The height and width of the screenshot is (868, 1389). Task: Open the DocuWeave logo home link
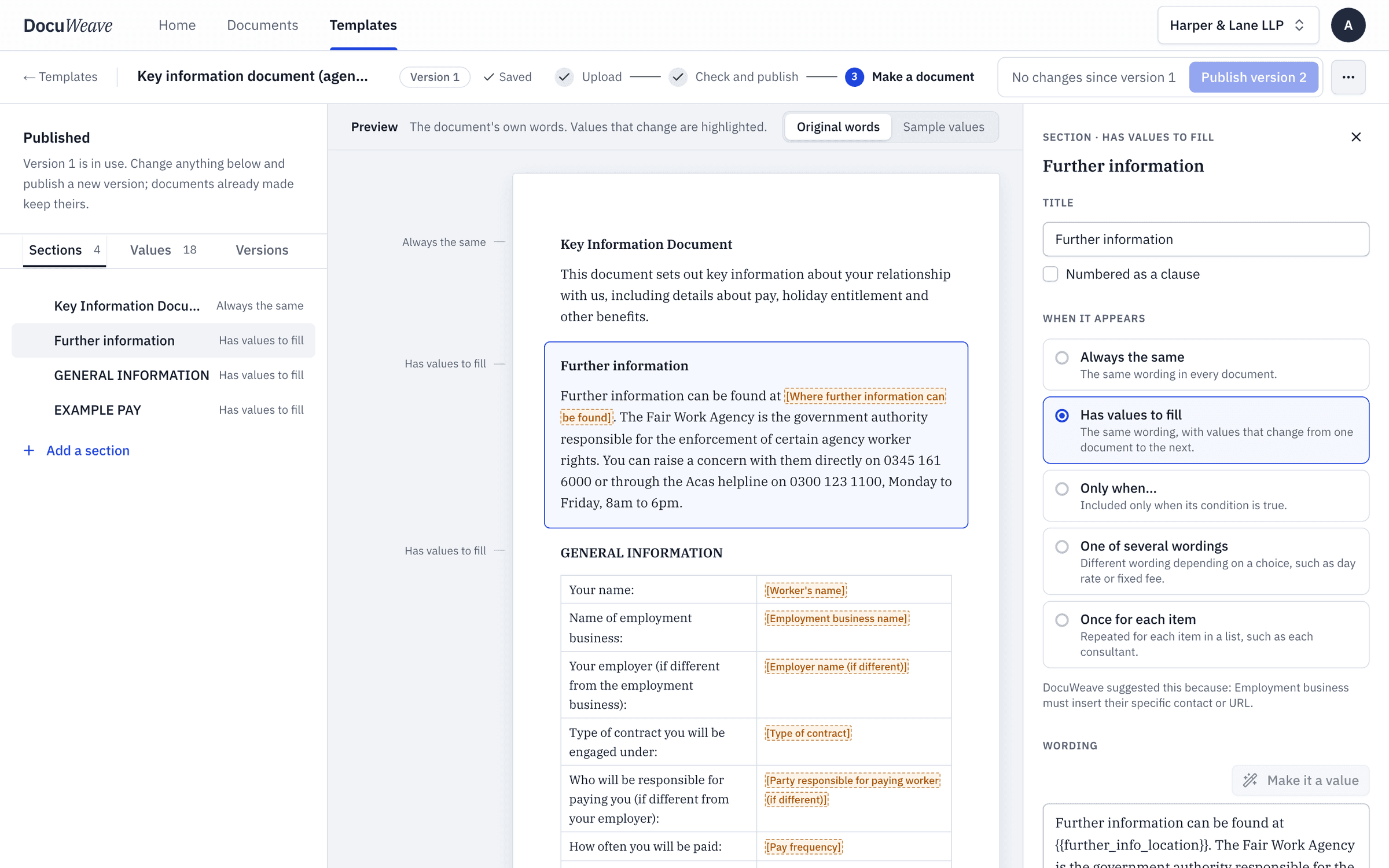pyautogui.click(x=68, y=25)
